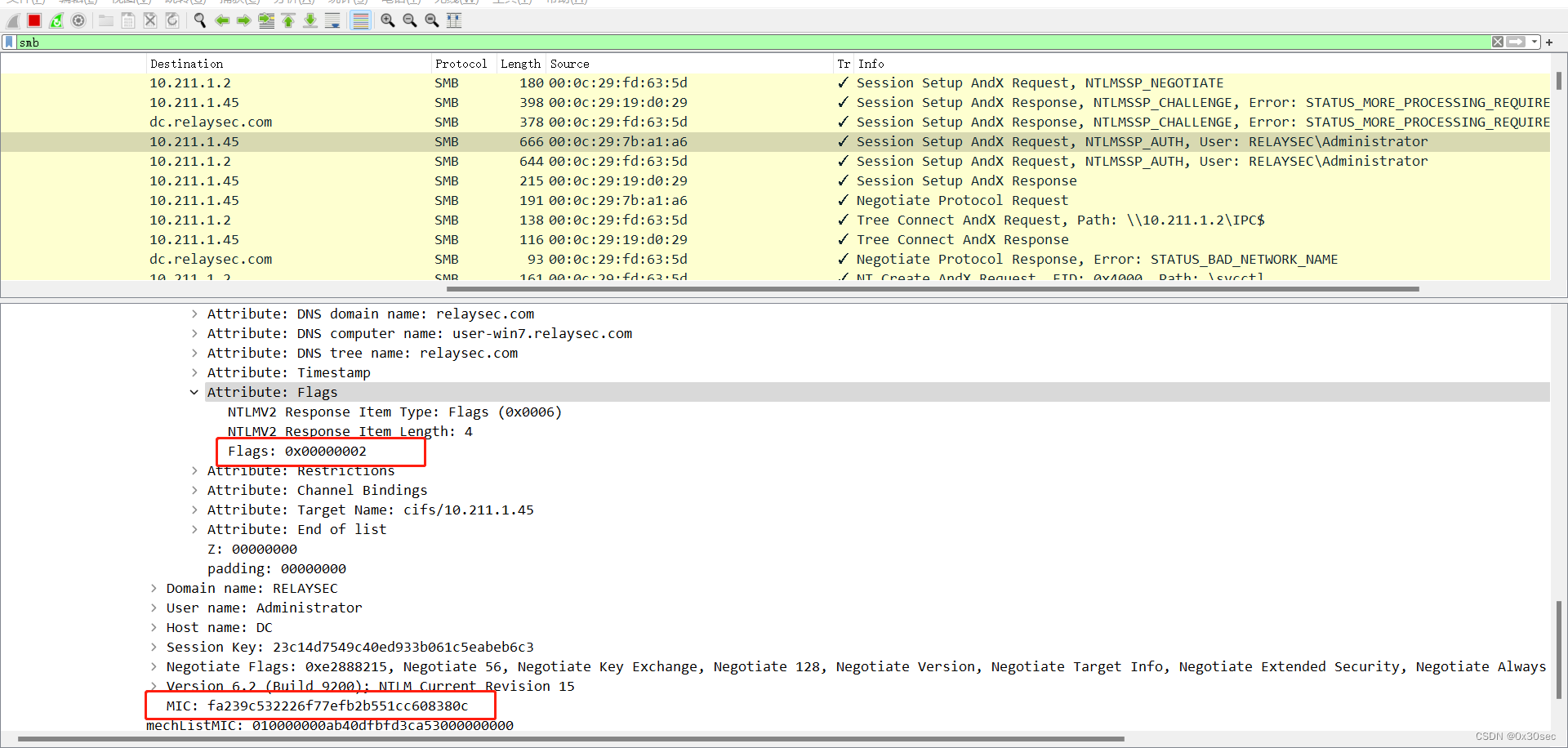Viewport: 1568px width, 748px height.
Task: Sort packets by Destination column
Action: tap(289, 64)
